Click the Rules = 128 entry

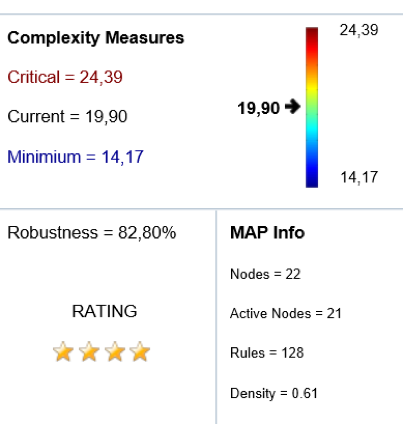[x=267, y=353]
